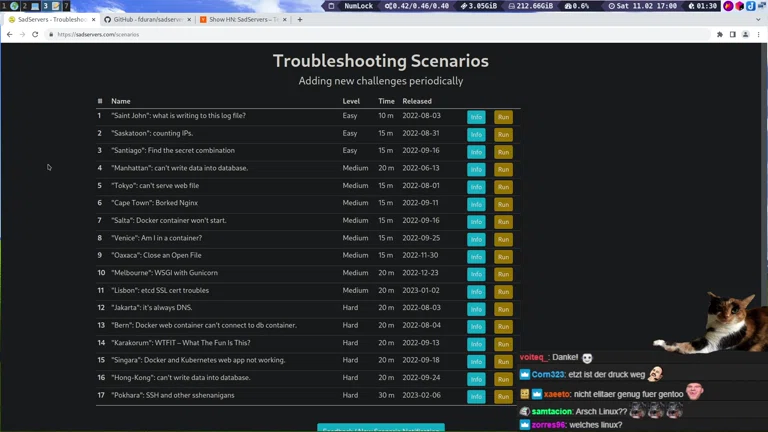The image size is (768, 432).
Task: Run the "Singara" scenario
Action: click(x=503, y=361)
